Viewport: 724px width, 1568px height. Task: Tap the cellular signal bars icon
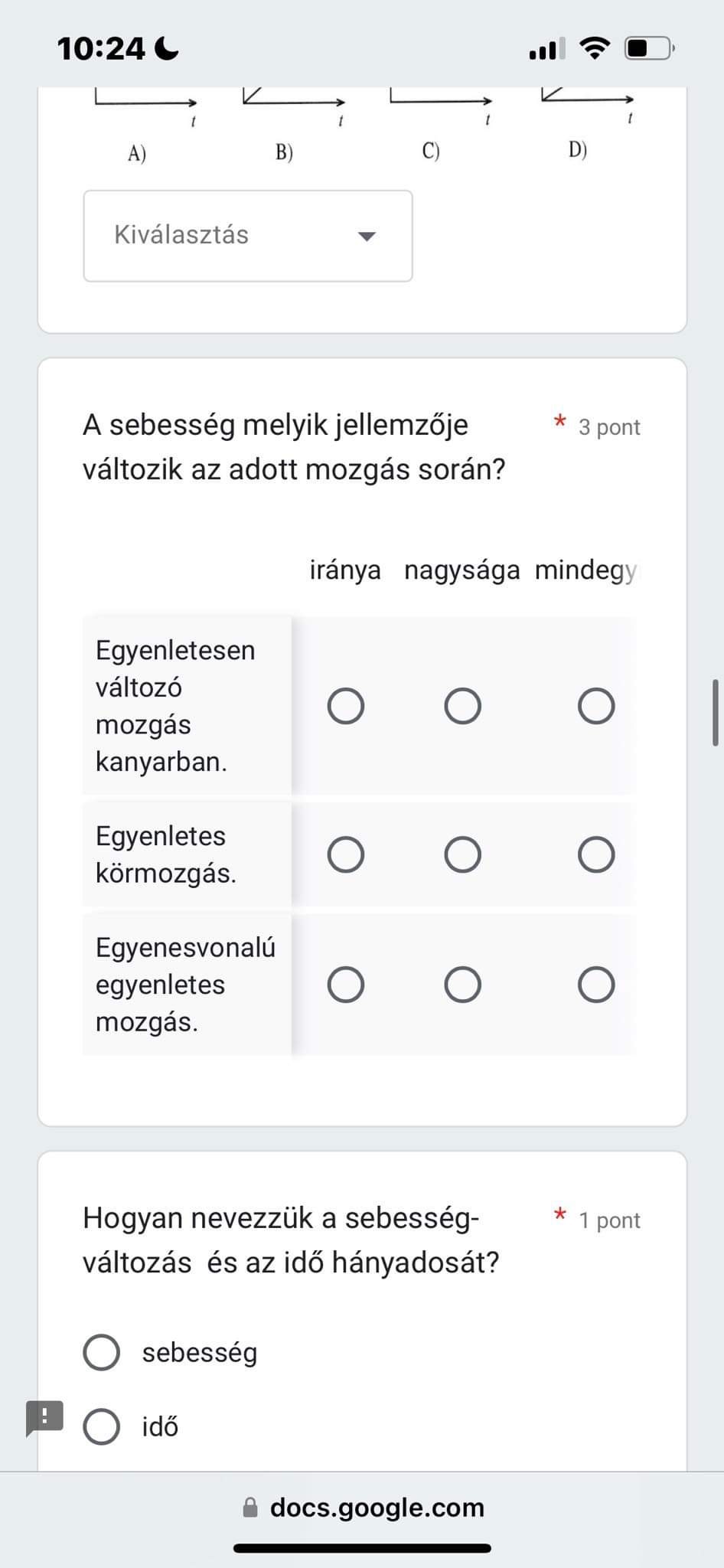click(x=547, y=48)
